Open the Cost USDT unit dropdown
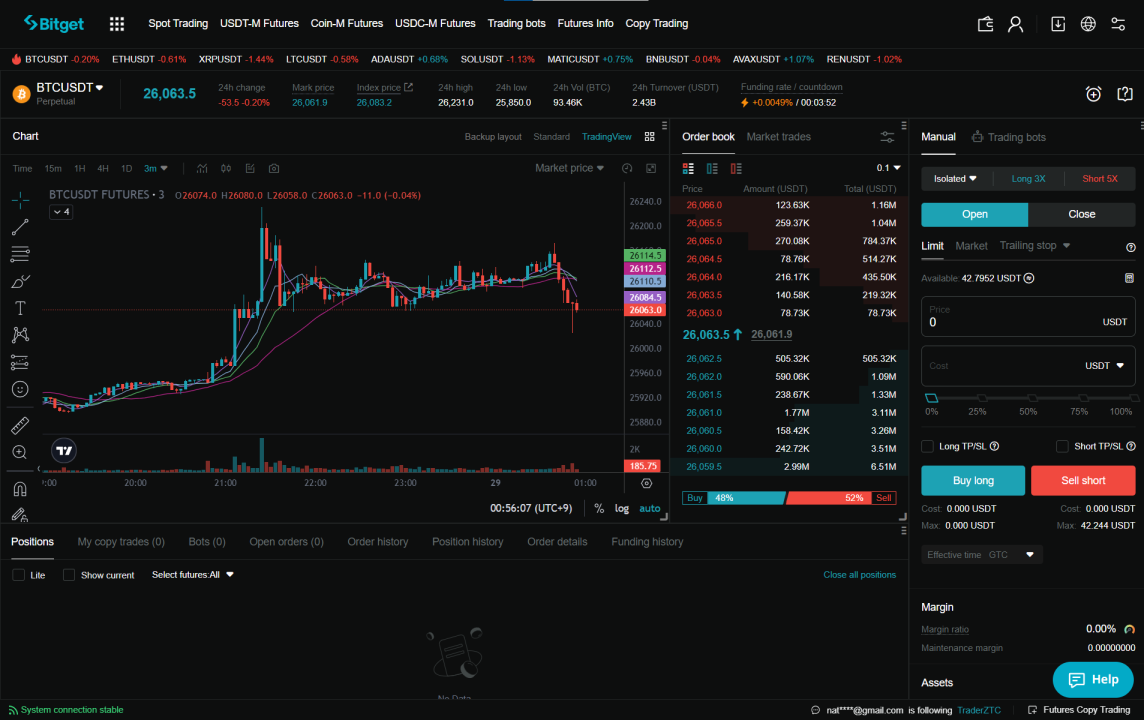Screen dimensions: 1144x720 [x=1105, y=365]
